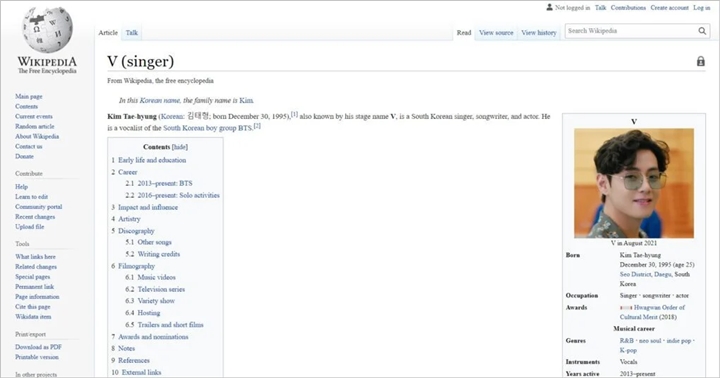Open Cite this page link
This screenshot has width=720, height=378.
[33, 307]
